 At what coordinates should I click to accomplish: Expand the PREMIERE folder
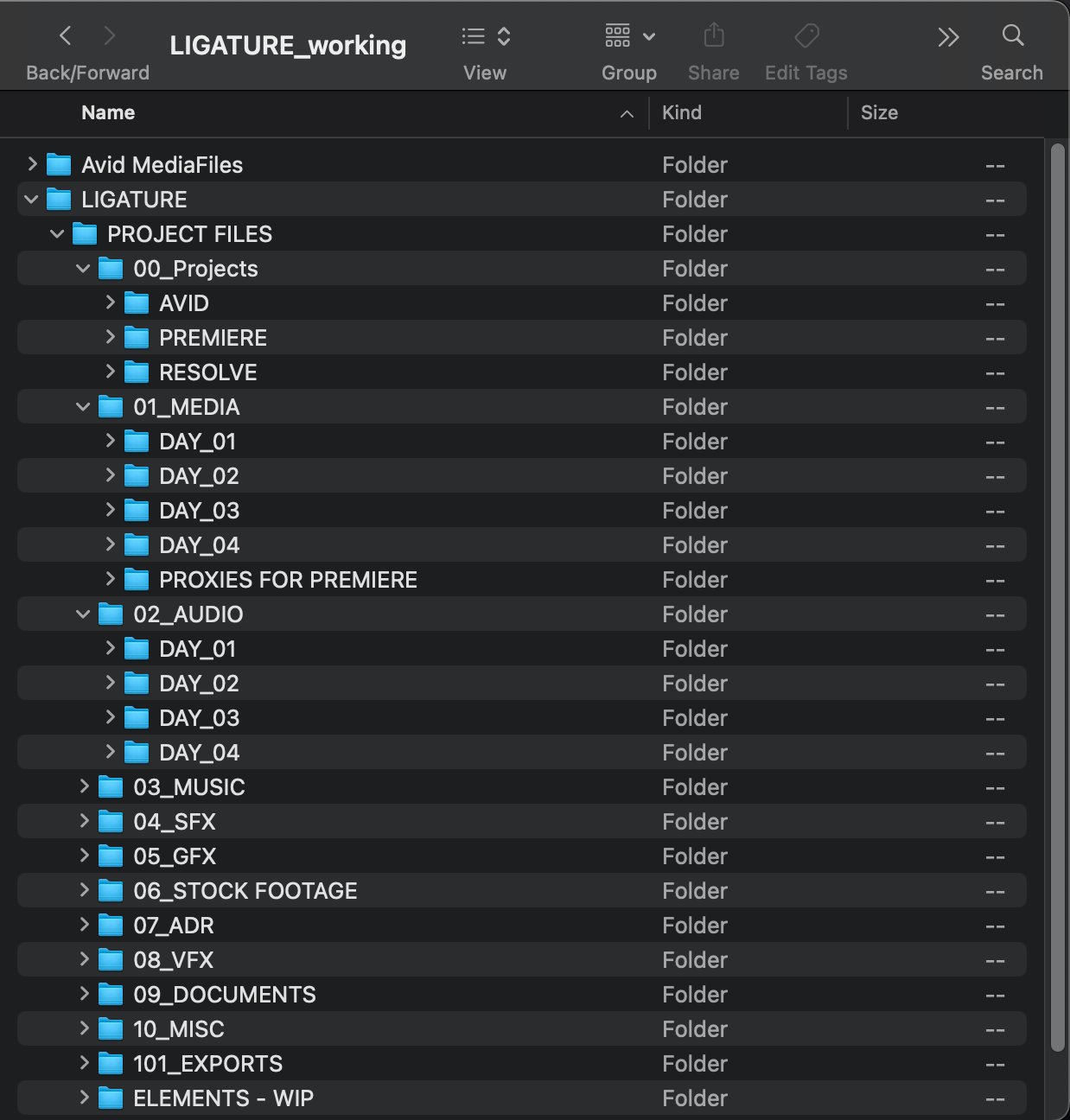[x=110, y=336]
